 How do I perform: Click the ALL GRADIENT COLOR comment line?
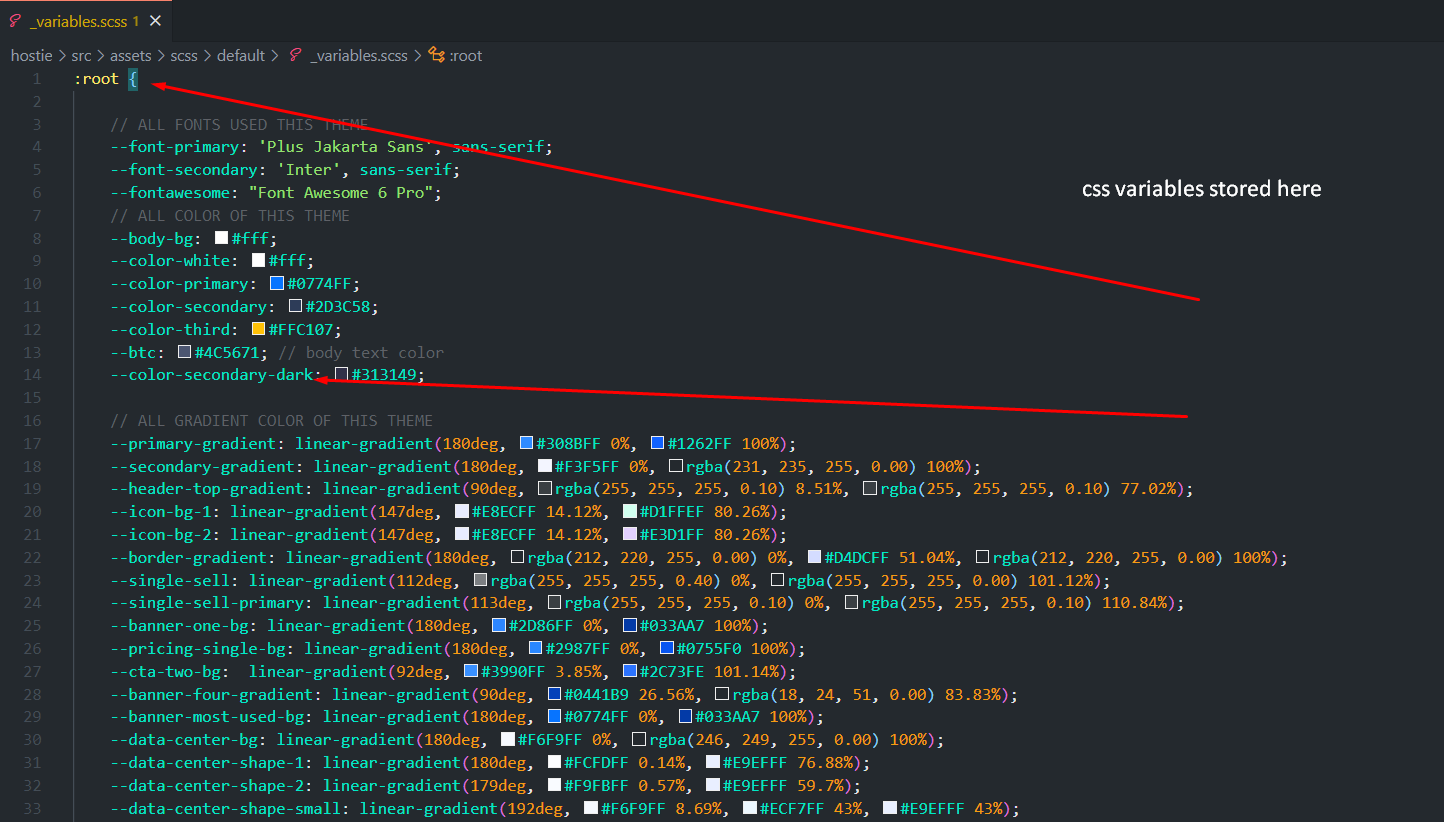[272, 420]
